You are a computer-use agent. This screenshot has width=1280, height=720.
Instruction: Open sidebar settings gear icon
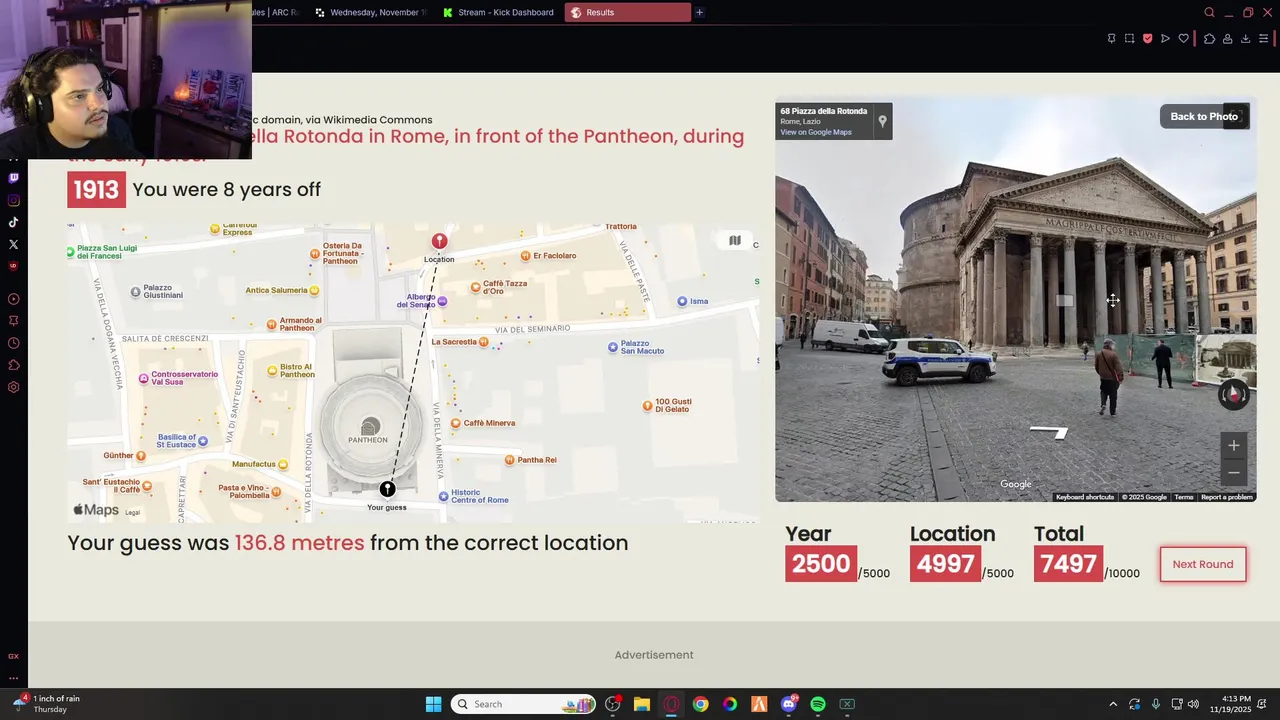(13, 387)
